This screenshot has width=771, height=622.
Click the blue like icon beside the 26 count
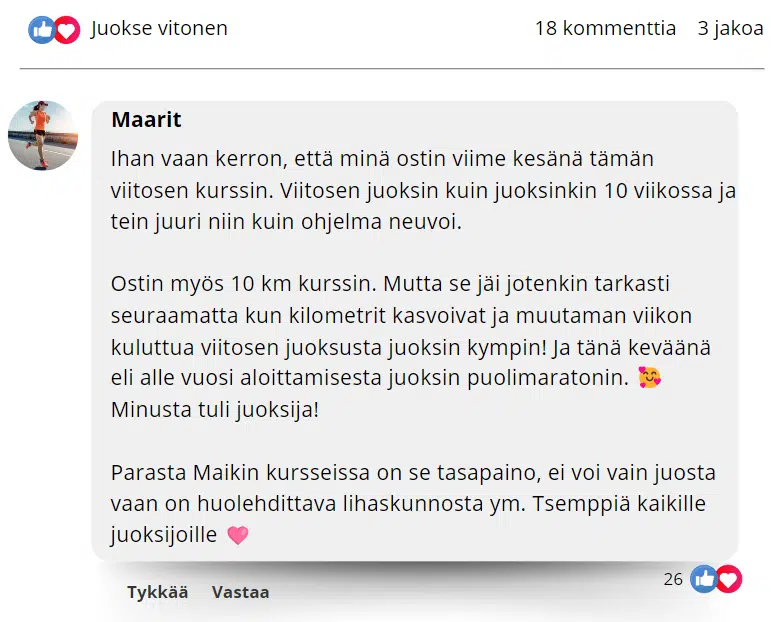click(x=704, y=579)
